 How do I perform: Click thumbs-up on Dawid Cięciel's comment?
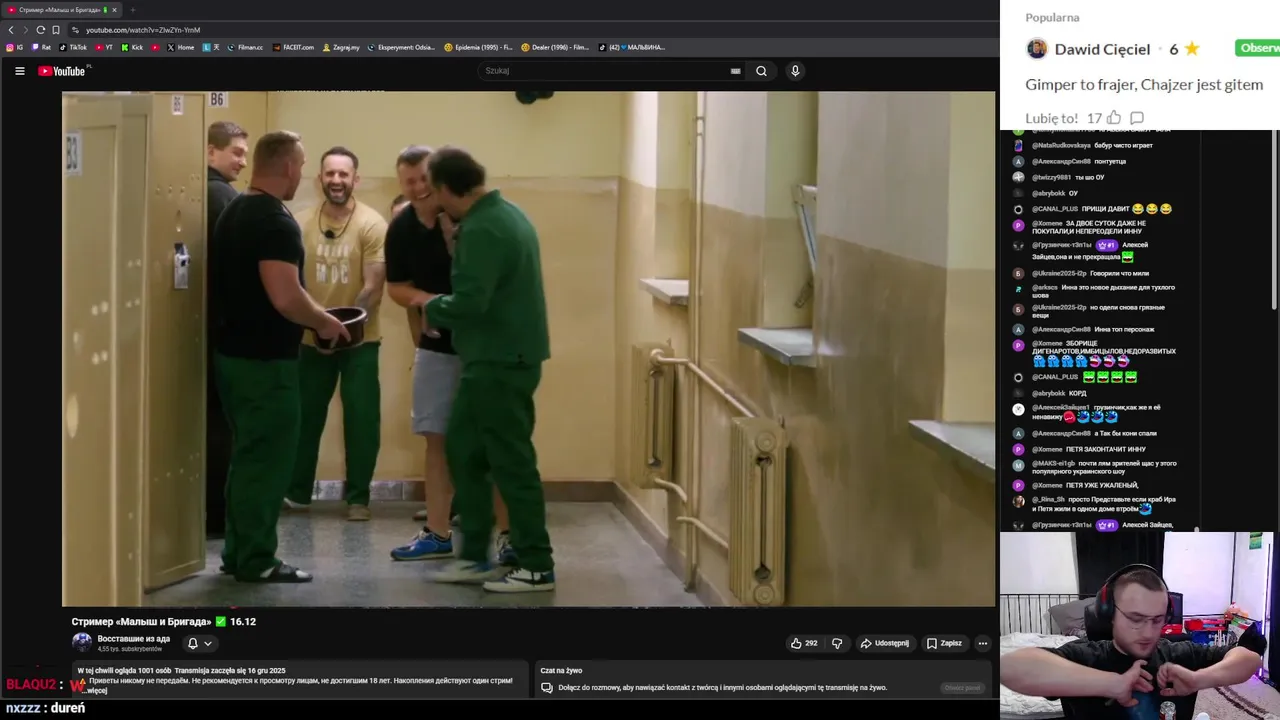[x=1114, y=118]
